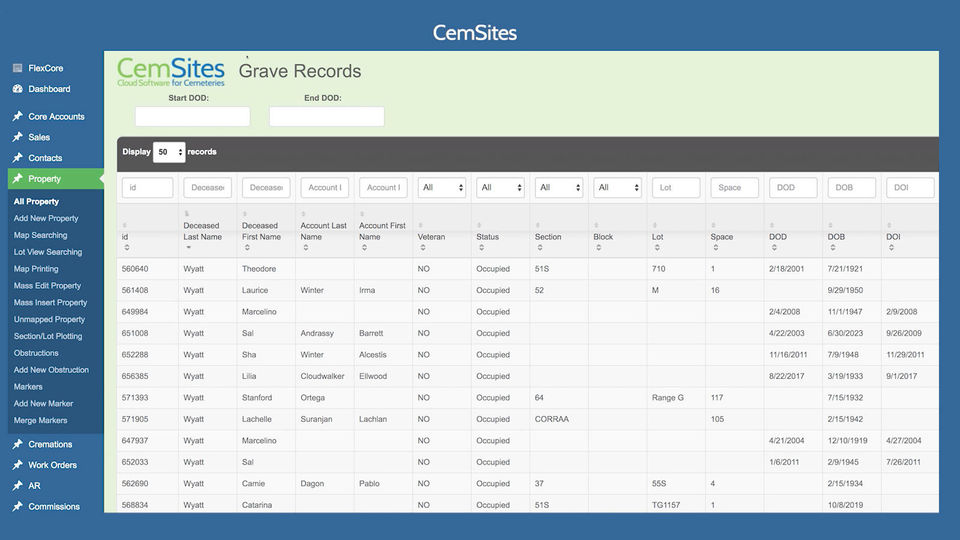Open Cremations menu item
This screenshot has width=960, height=540.
point(50,444)
